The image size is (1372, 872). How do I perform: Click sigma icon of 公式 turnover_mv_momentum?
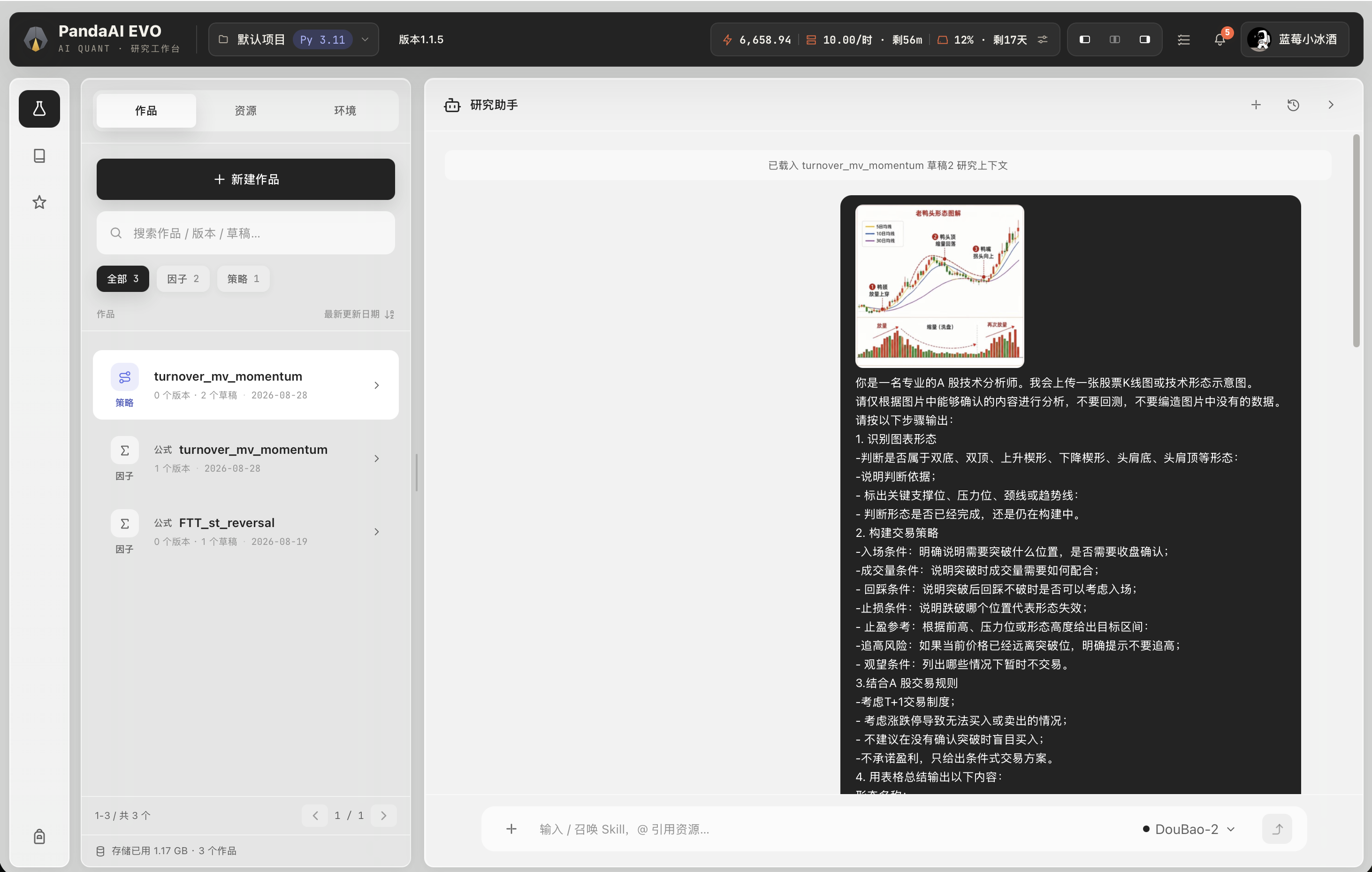125,451
